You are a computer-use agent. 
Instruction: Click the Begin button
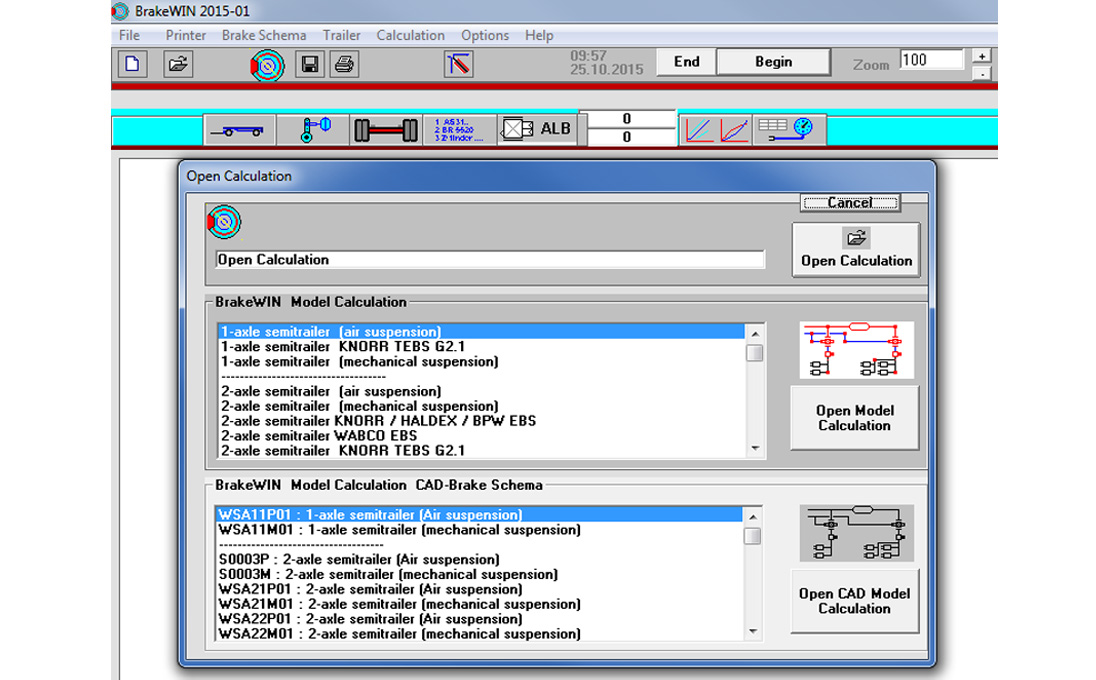[774, 62]
